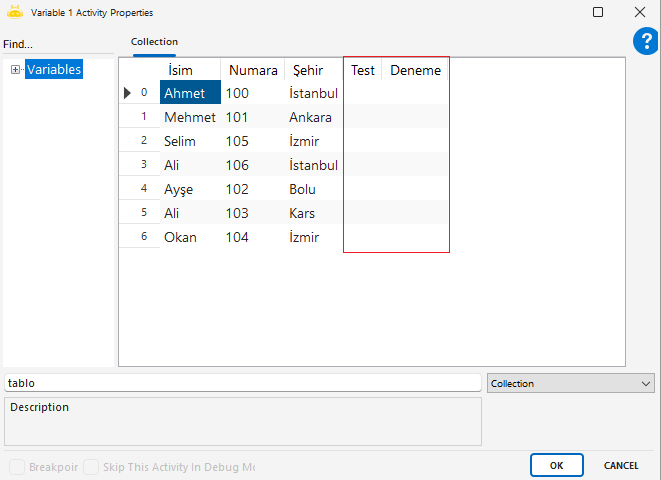Click the row 0 current-row arrow indicator
The height and width of the screenshot is (480, 661).
(x=127, y=93)
